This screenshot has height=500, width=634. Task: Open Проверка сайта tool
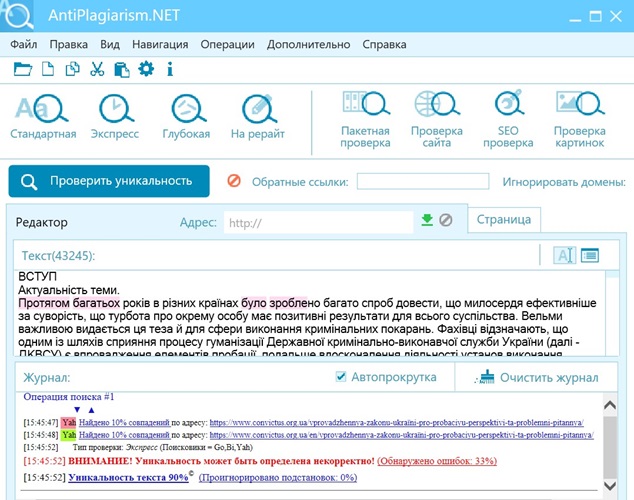pos(437,120)
